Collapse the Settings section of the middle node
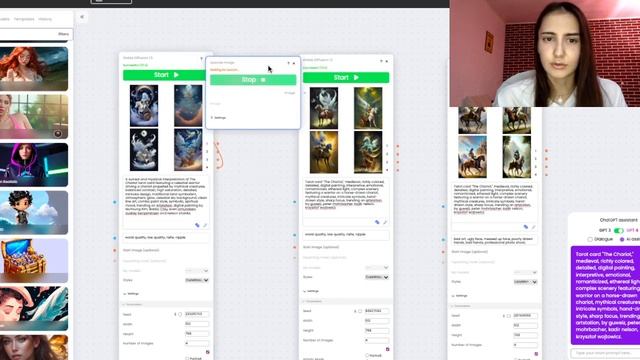The width and height of the screenshot is (640, 360). (x=311, y=291)
